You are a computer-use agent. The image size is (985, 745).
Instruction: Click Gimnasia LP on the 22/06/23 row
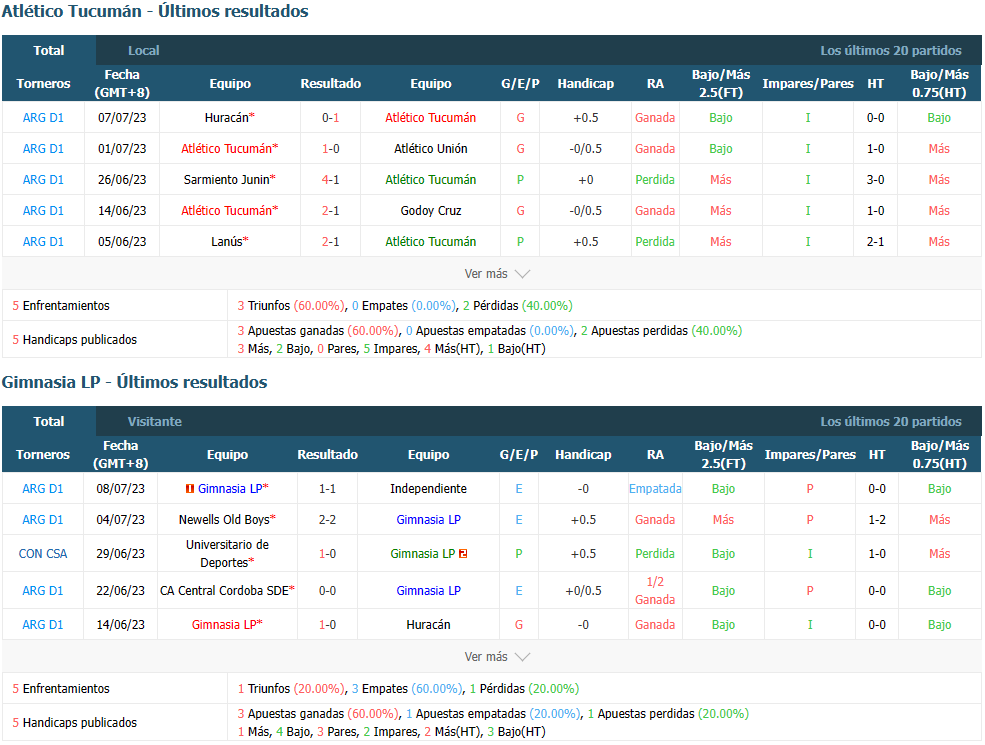click(428, 591)
